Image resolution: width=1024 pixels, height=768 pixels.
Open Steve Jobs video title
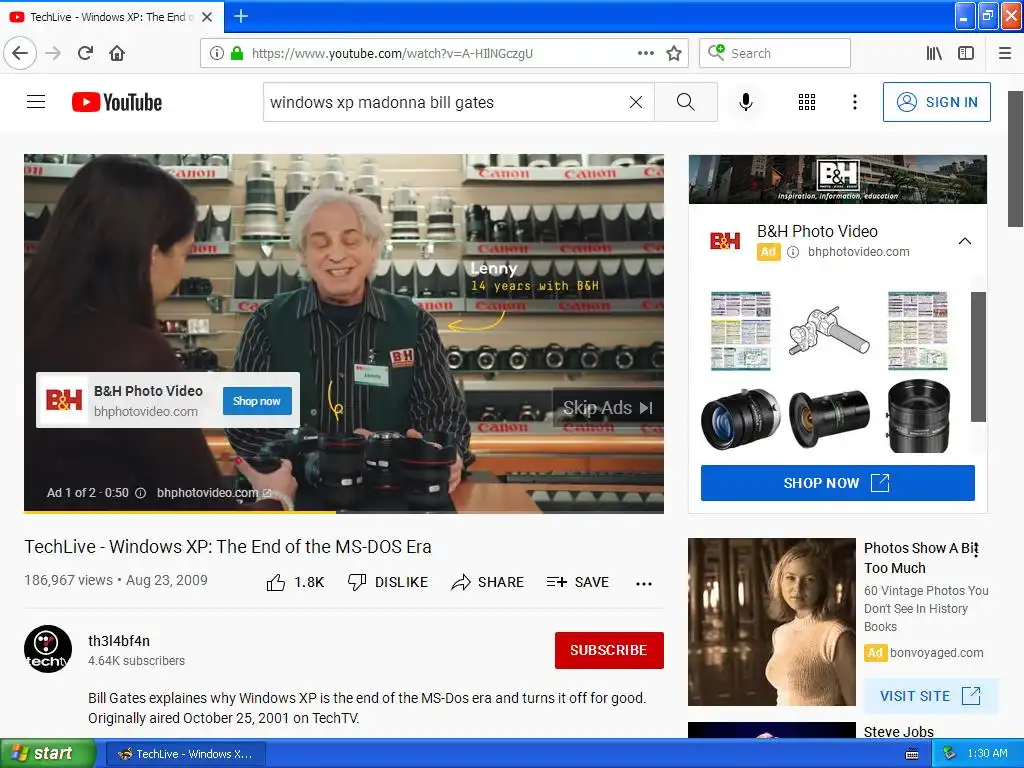[x=899, y=731]
